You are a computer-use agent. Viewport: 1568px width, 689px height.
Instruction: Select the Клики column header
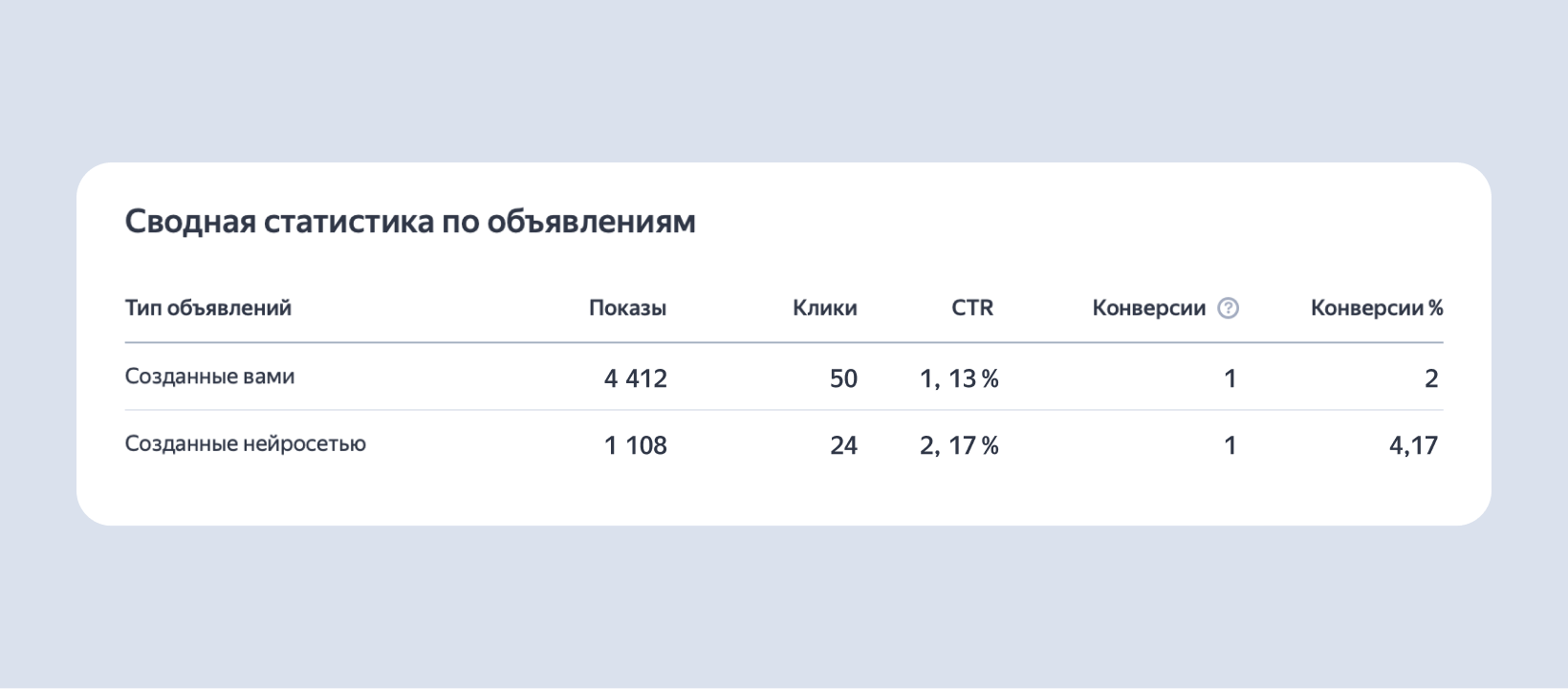click(x=824, y=308)
